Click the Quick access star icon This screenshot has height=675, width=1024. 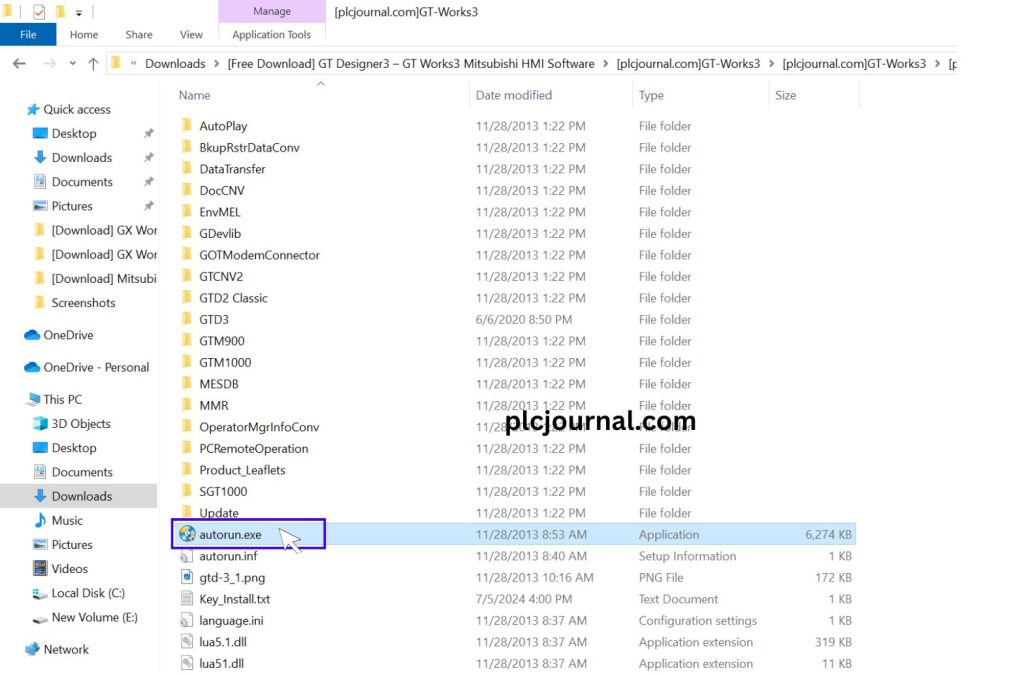tap(33, 109)
